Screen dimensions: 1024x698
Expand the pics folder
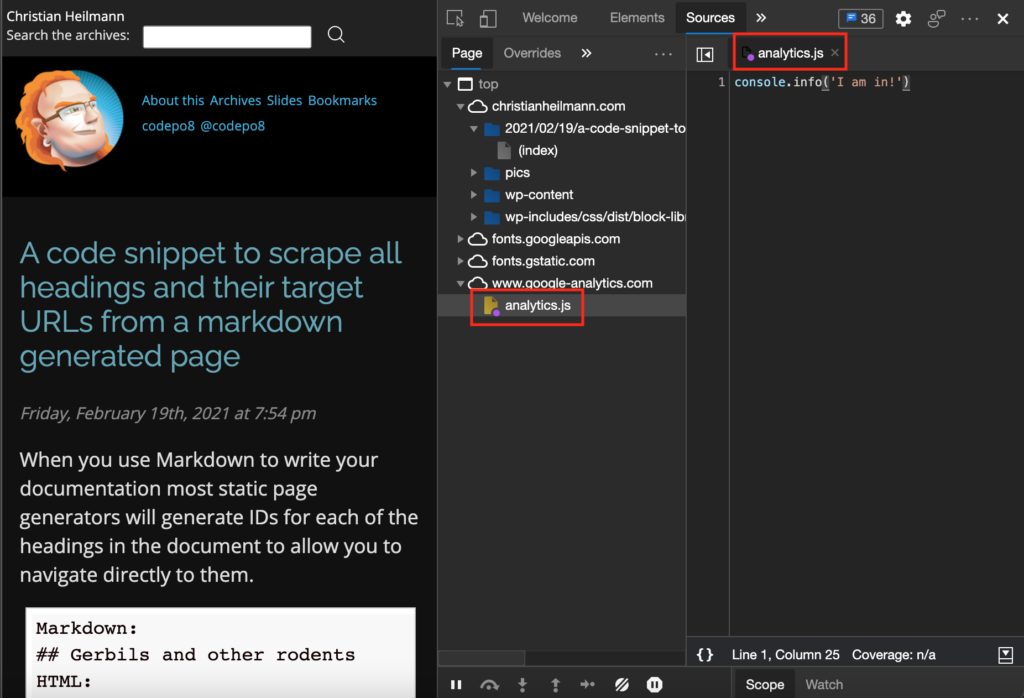point(474,173)
